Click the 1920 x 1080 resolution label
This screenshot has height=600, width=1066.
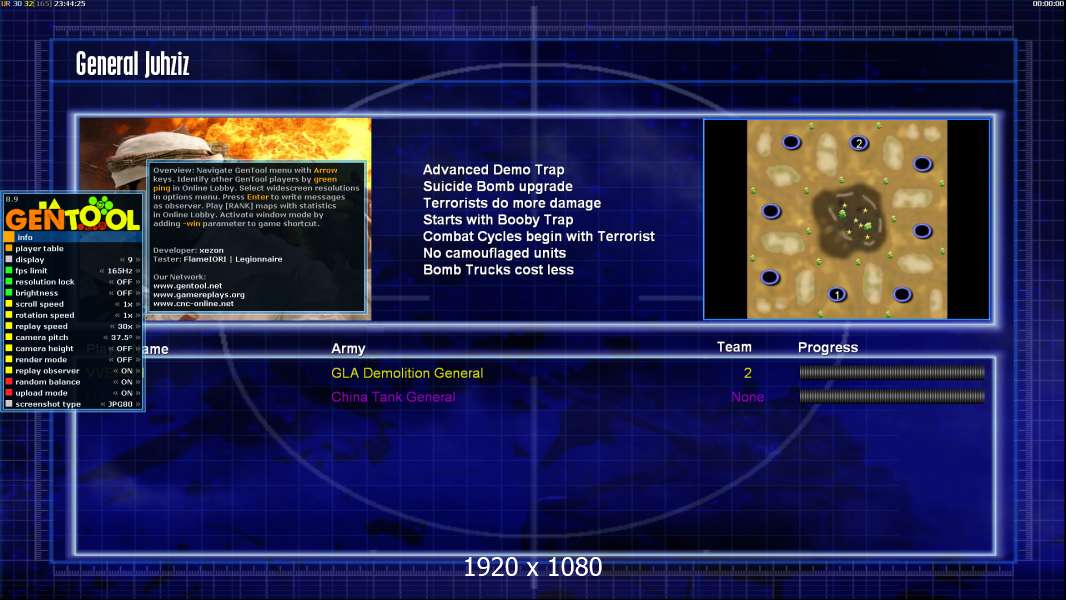click(x=532, y=567)
